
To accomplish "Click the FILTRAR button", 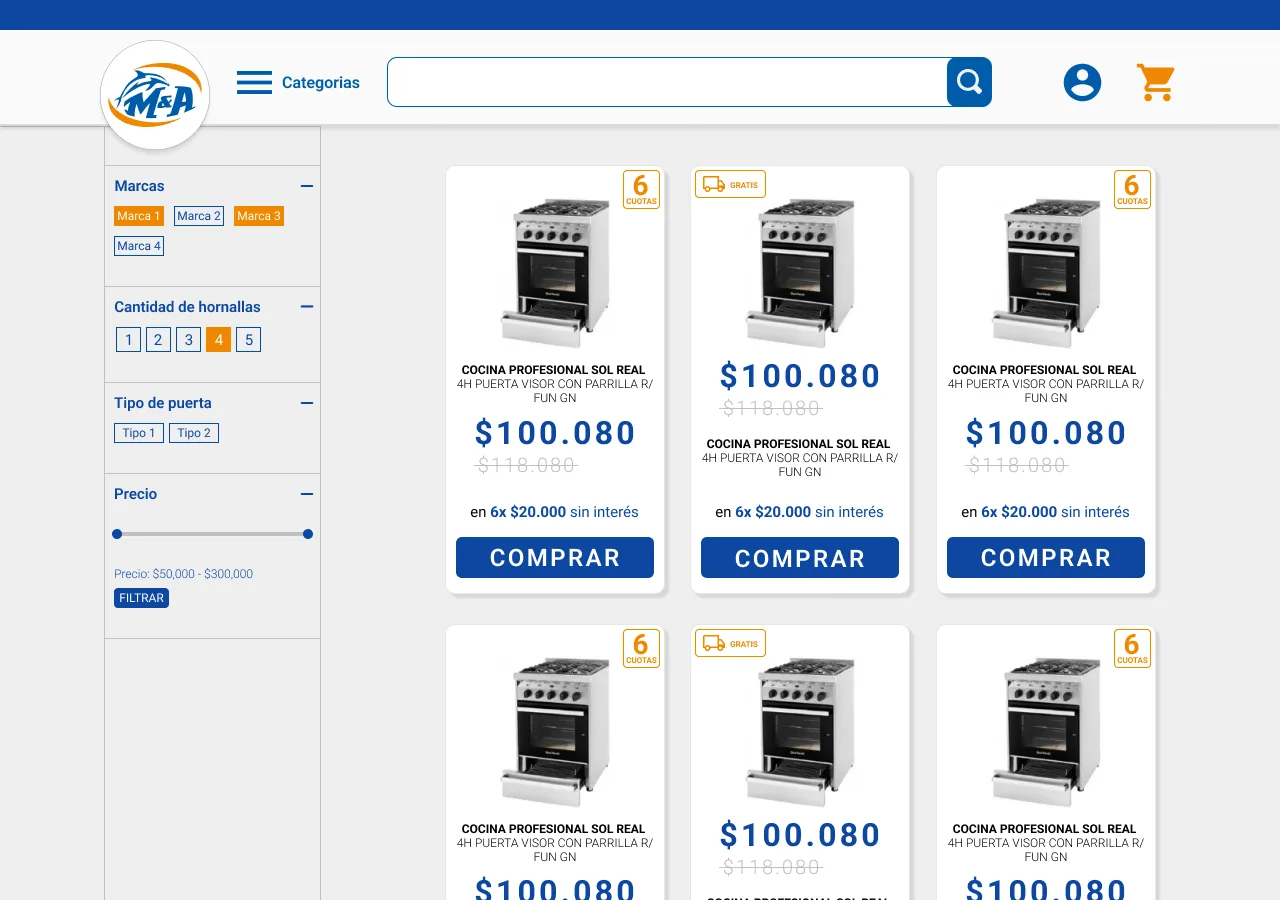I will tap(142, 598).
